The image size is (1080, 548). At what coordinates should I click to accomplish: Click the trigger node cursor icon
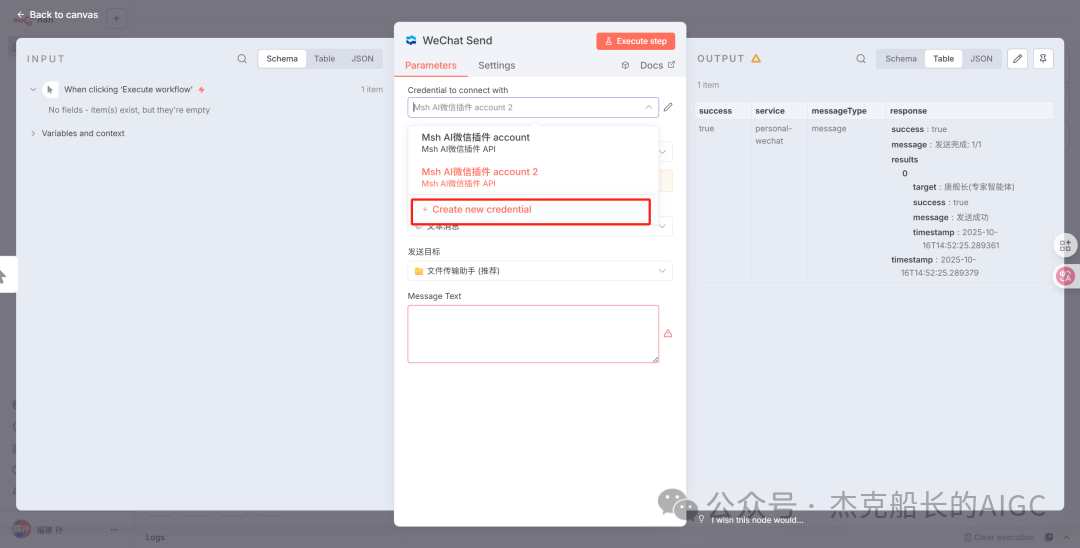point(50,89)
